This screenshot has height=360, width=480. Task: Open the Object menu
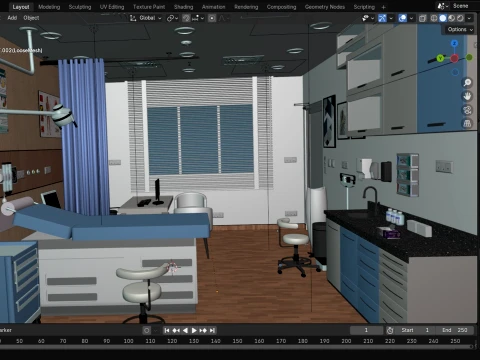click(31, 18)
